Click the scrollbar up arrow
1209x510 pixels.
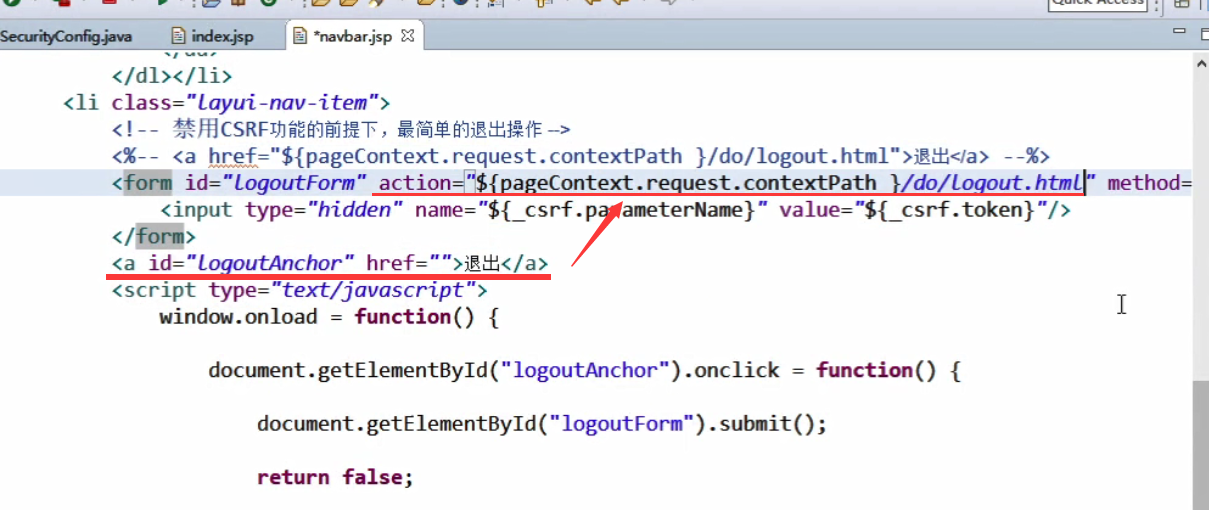coord(1201,62)
